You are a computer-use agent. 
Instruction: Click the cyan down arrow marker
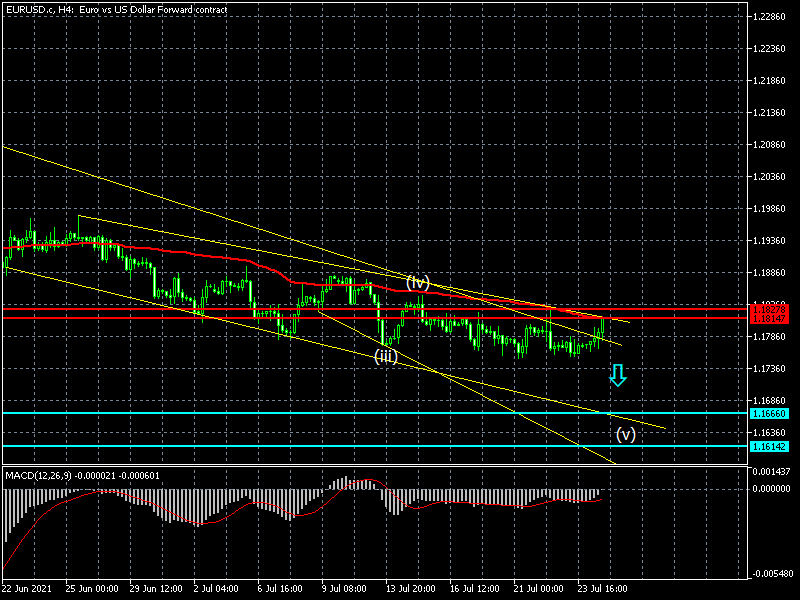click(x=617, y=376)
